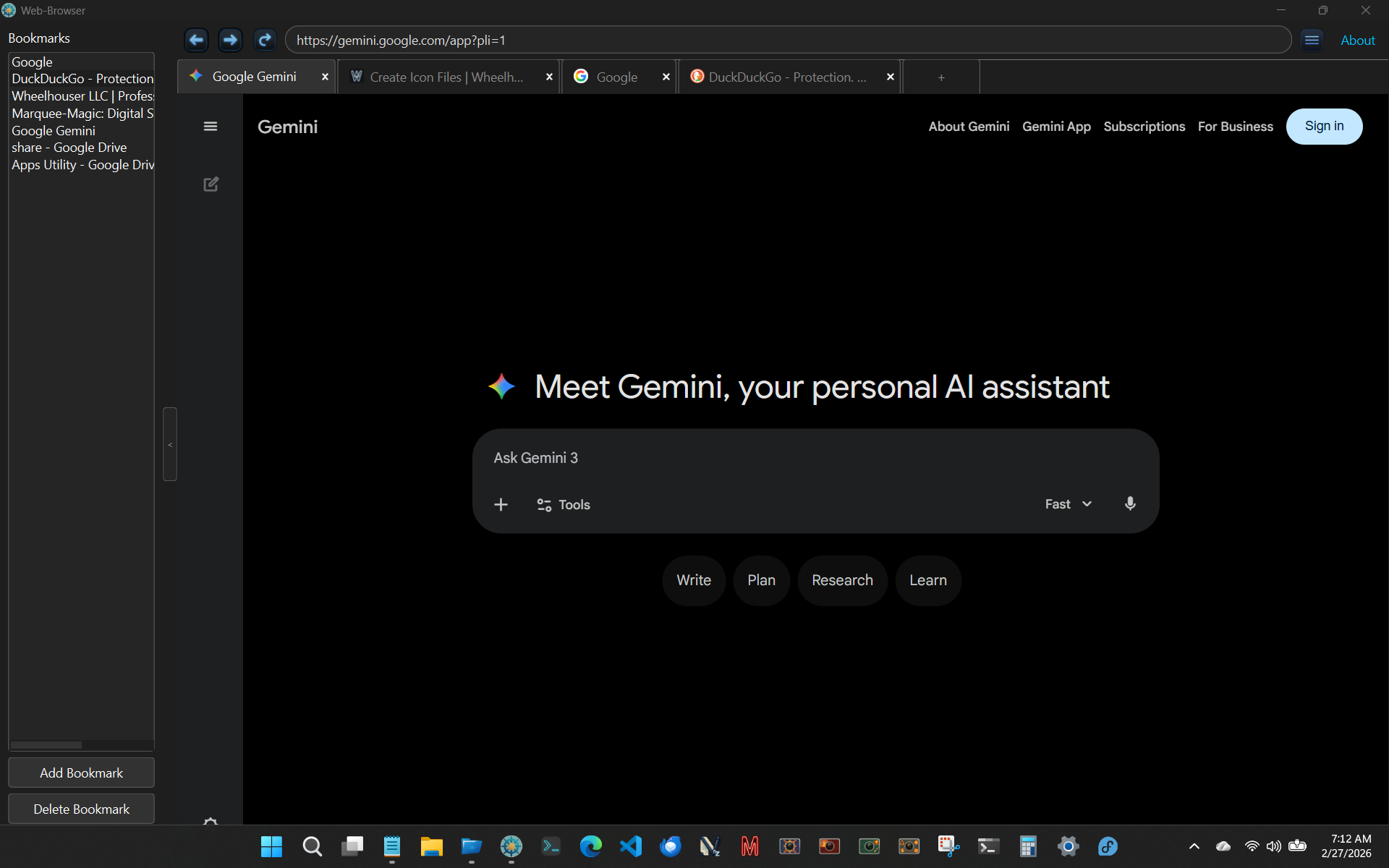This screenshot has height=868, width=1389.
Task: Open Wi-Fi network settings in tray
Action: [1252, 846]
